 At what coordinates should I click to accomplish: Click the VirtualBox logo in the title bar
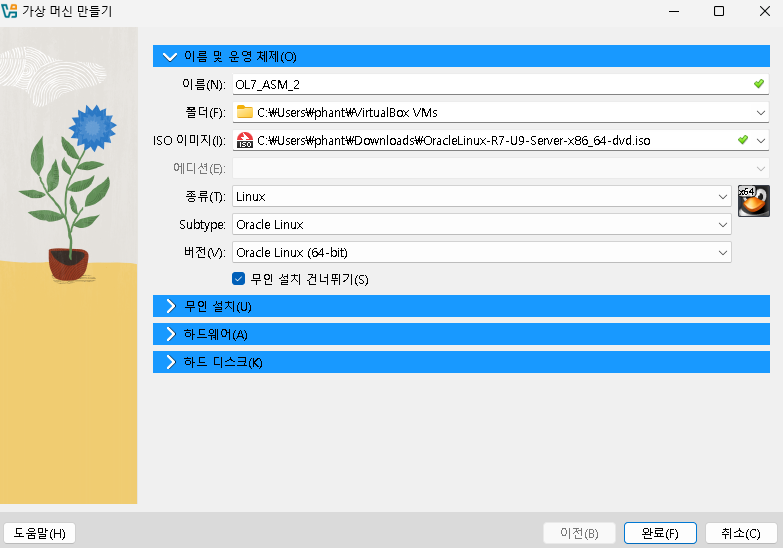click(x=9, y=10)
